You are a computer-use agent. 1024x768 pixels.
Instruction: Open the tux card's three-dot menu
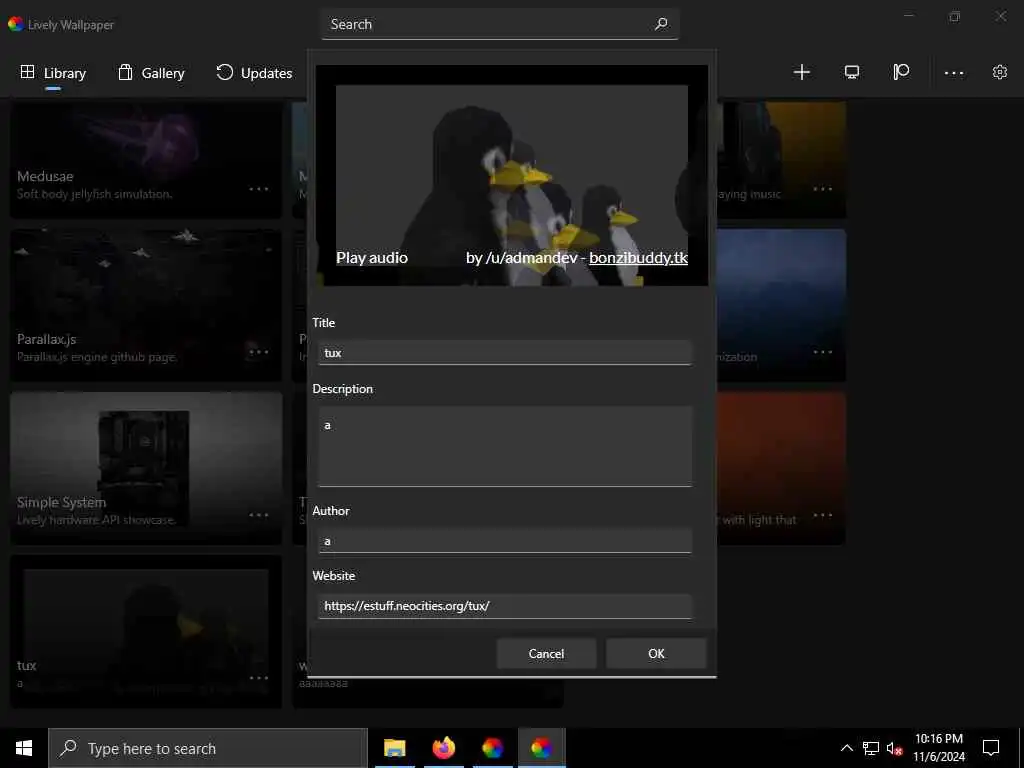coord(259,678)
